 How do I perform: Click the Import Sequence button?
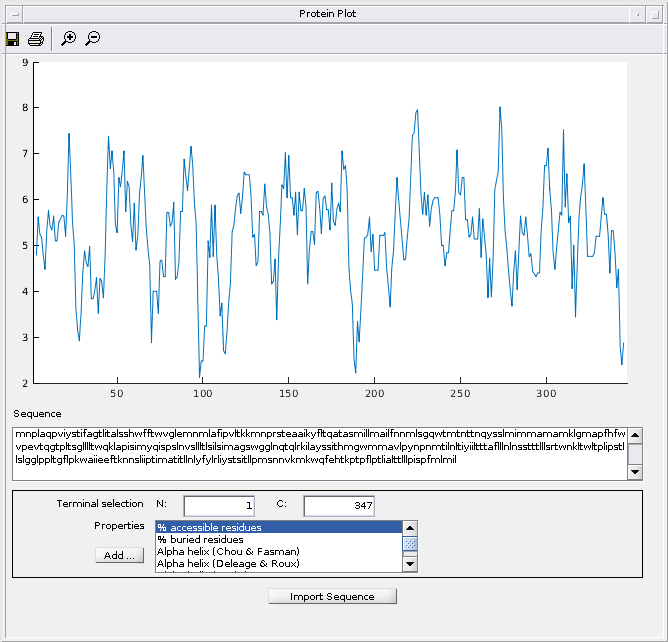[332, 597]
